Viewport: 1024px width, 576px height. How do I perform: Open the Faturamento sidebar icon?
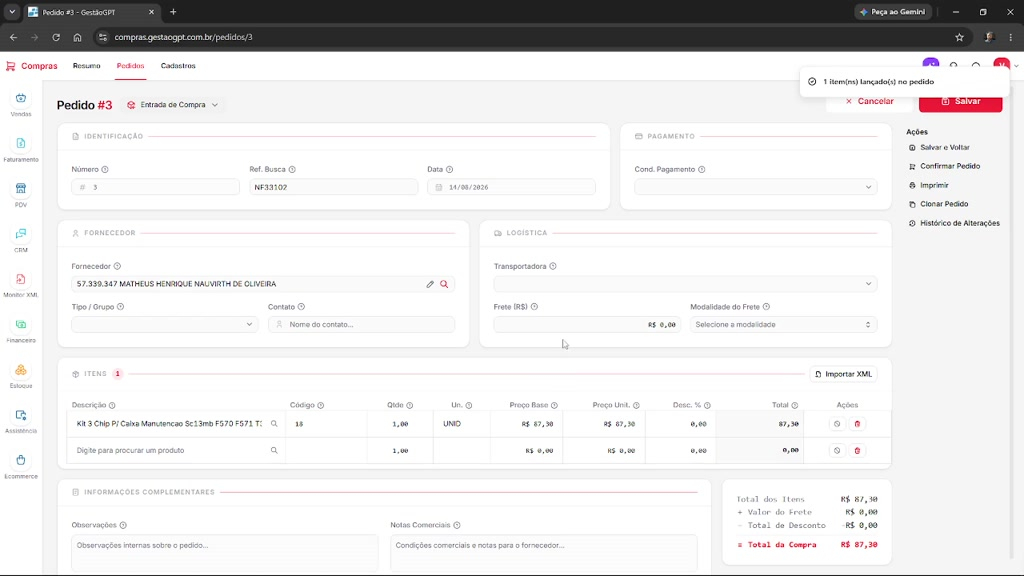pyautogui.click(x=21, y=150)
